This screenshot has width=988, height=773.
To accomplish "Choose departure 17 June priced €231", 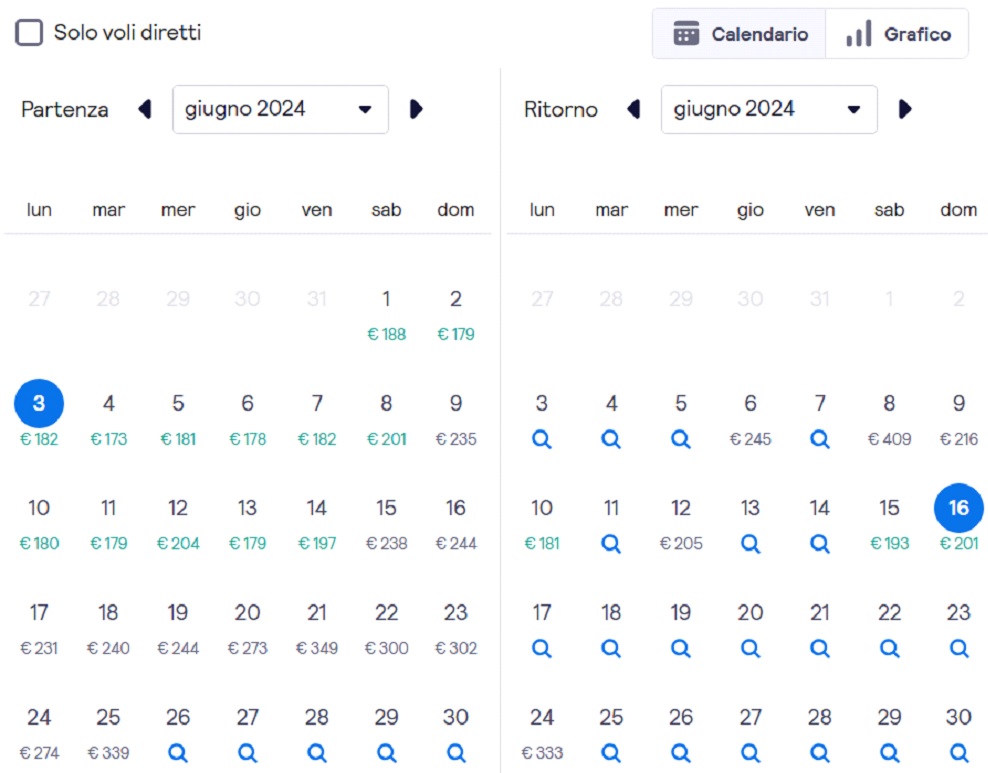I will (39, 629).
